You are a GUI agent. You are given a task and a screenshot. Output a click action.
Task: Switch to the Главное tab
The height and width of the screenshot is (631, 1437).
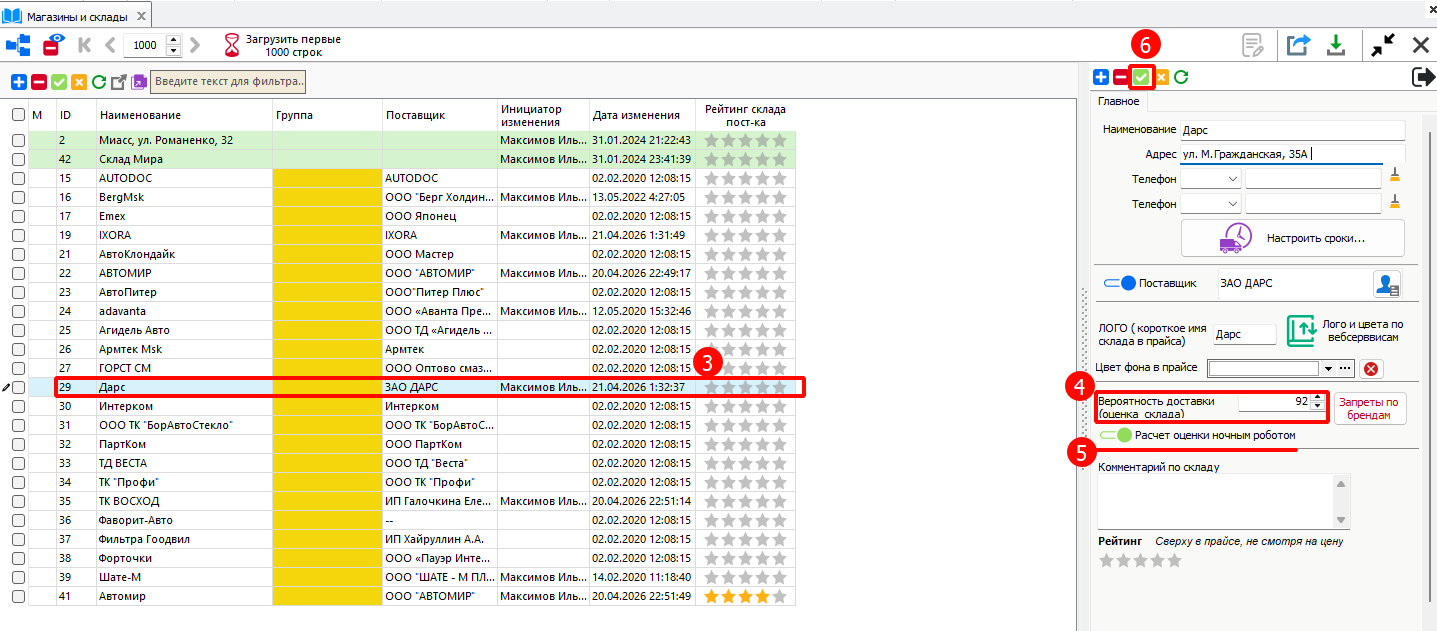pos(1118,101)
